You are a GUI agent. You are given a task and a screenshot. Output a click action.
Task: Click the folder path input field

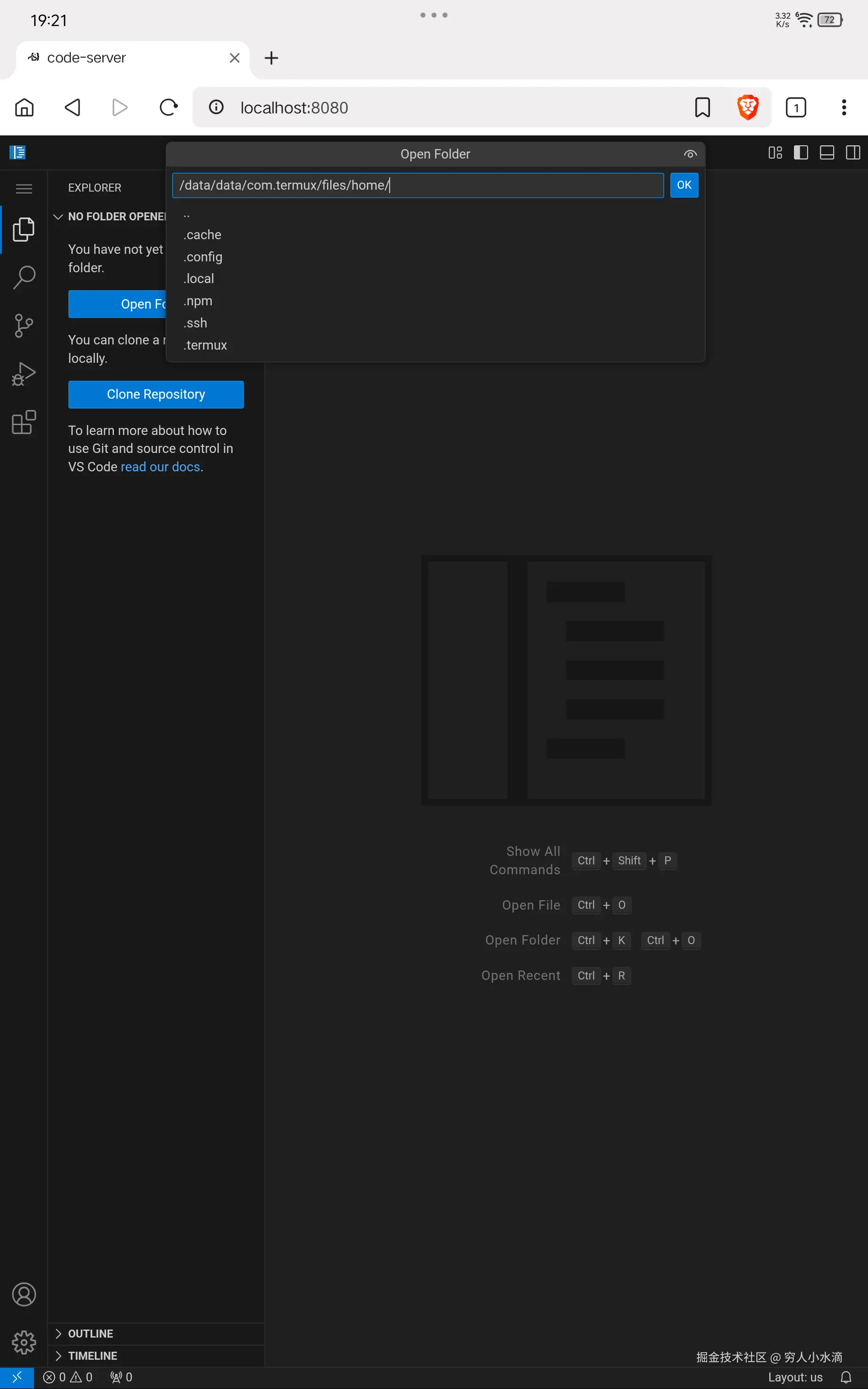418,185
